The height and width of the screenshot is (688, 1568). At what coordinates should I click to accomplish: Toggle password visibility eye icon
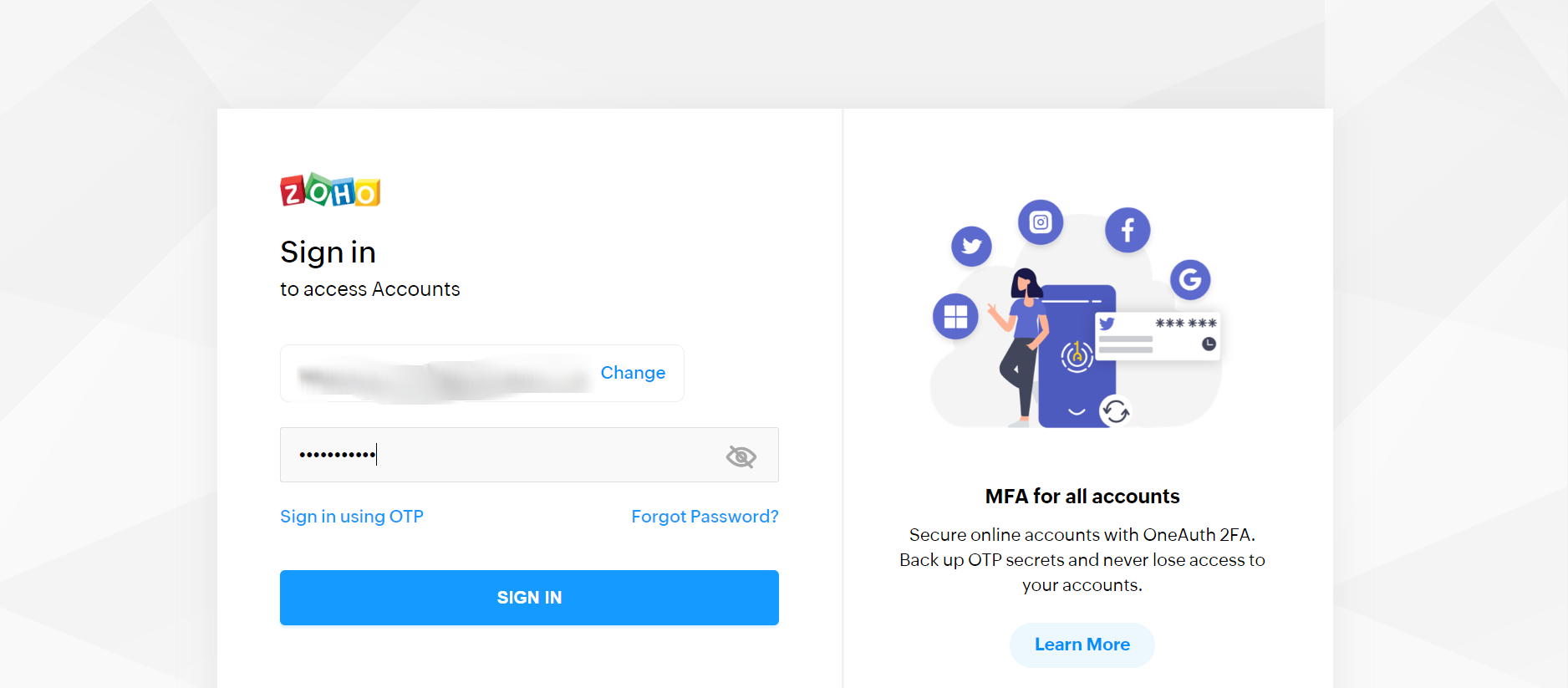(x=741, y=456)
